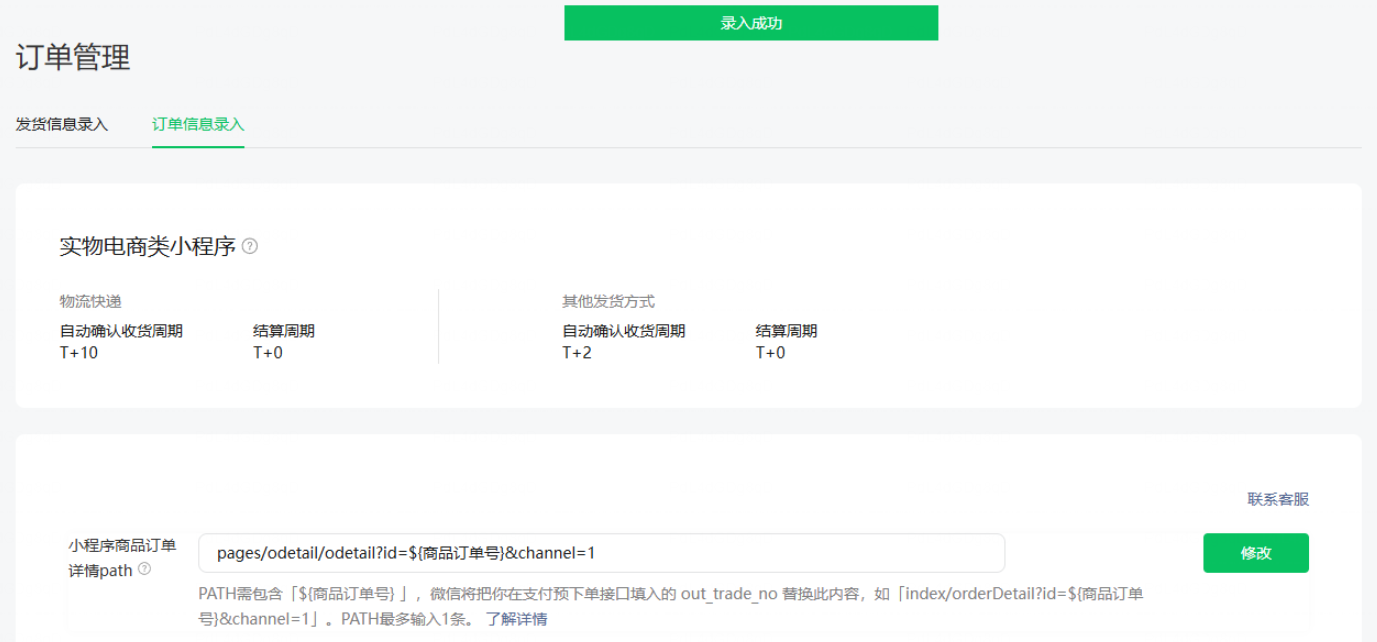1377x642 pixels.
Task: Click the 订单管理 page title
Action: tap(73, 58)
